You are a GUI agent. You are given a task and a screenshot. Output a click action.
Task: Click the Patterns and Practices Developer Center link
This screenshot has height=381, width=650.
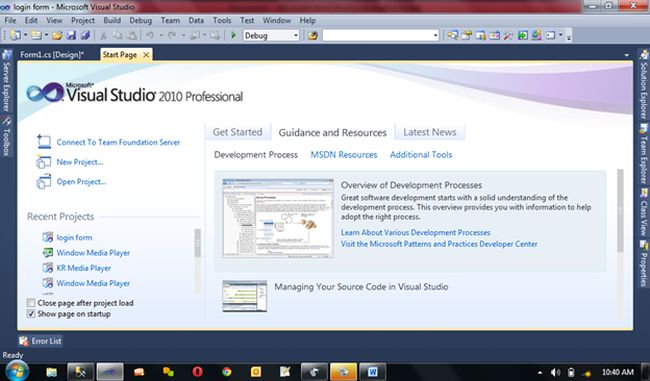point(439,244)
